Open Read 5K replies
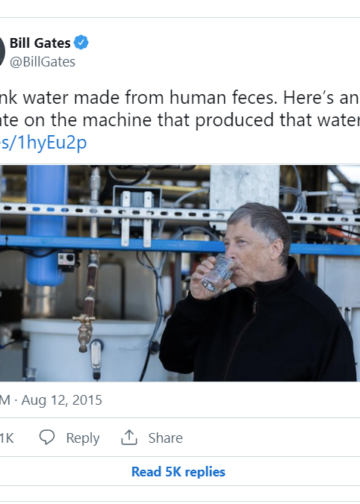 click(x=178, y=472)
